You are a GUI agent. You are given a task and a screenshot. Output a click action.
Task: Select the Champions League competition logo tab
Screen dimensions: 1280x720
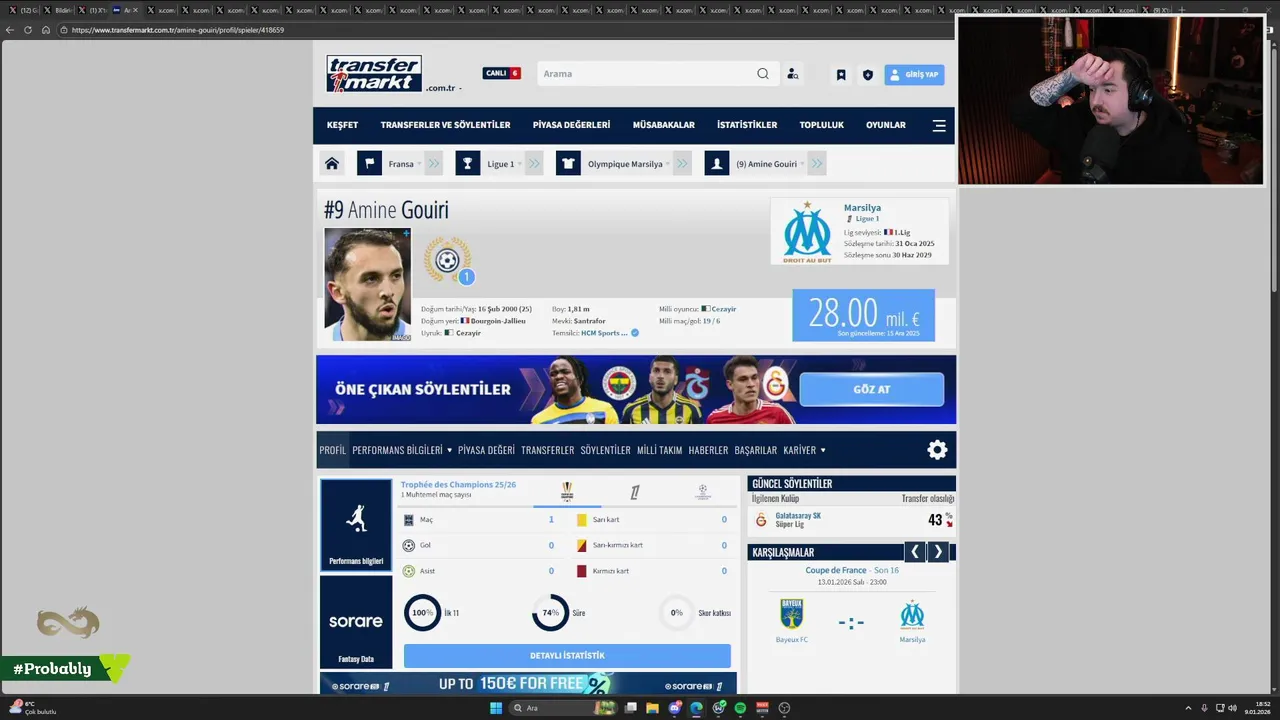(x=702, y=491)
